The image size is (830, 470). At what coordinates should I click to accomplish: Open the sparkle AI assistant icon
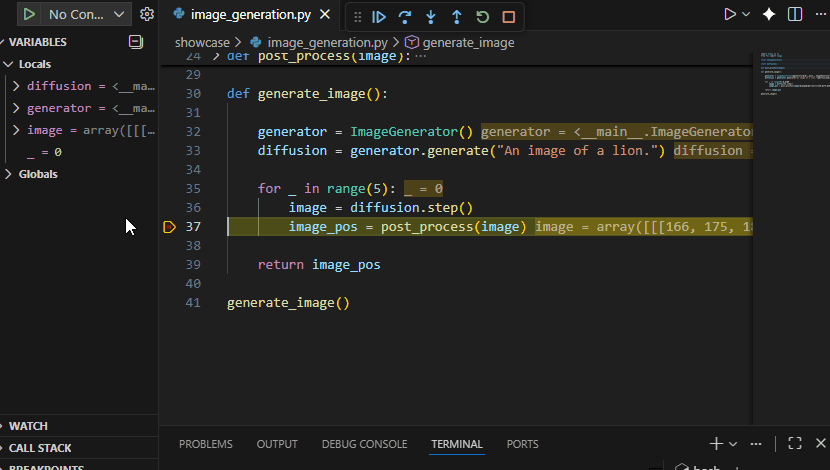[x=769, y=14]
